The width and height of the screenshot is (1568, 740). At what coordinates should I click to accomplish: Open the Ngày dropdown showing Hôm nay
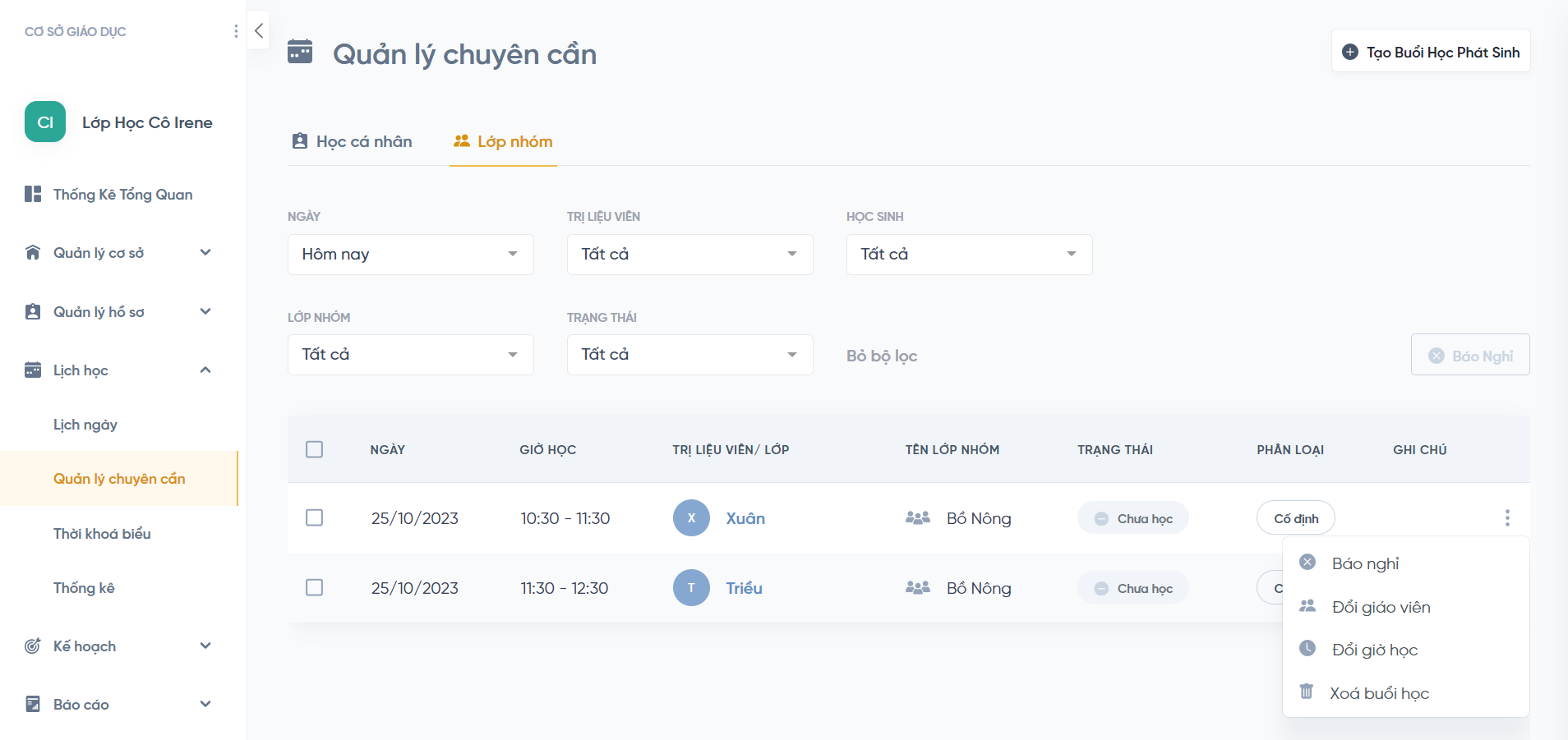[410, 255]
